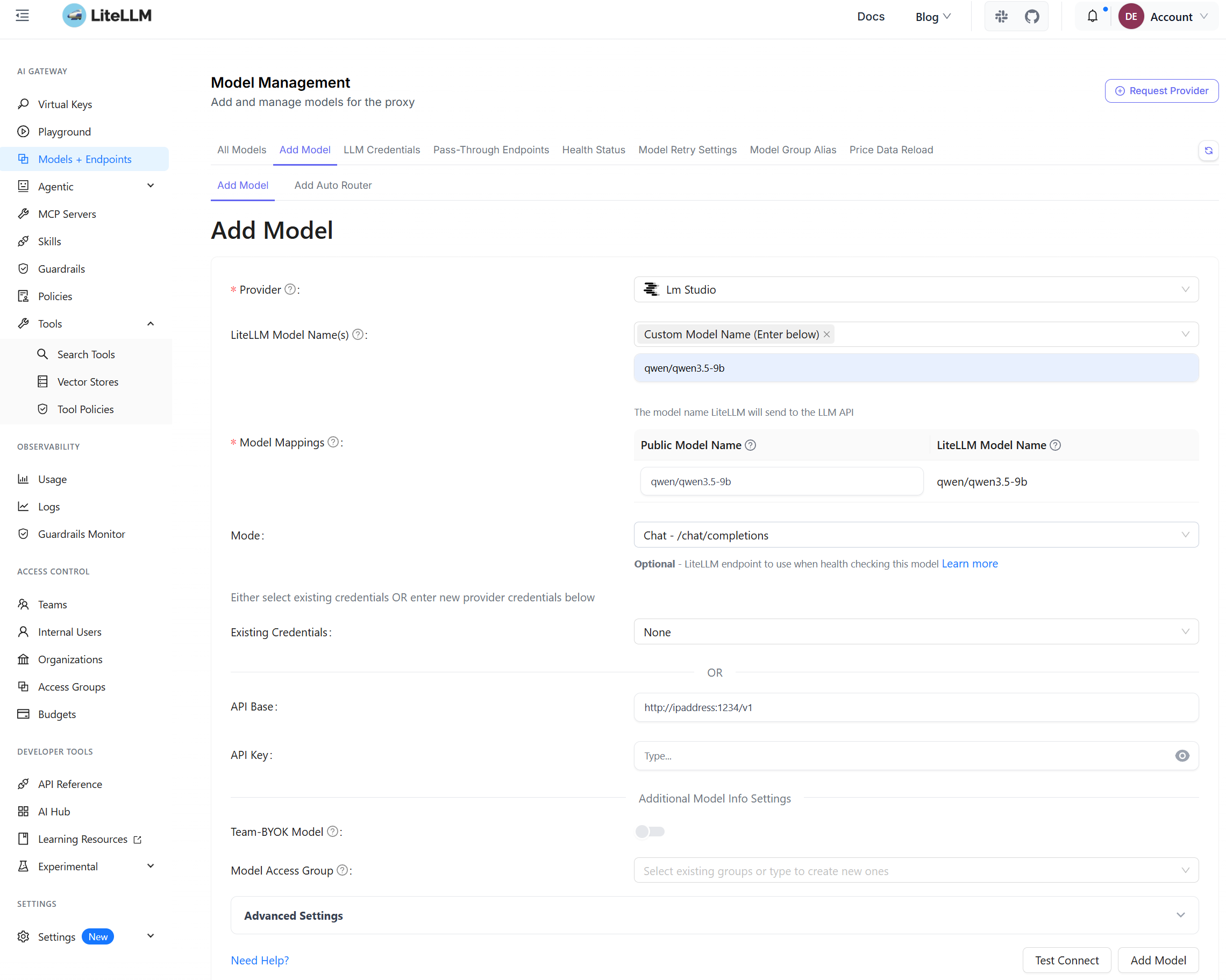Switch to the LLM Credentials tab
1226x980 pixels.
[x=382, y=150]
